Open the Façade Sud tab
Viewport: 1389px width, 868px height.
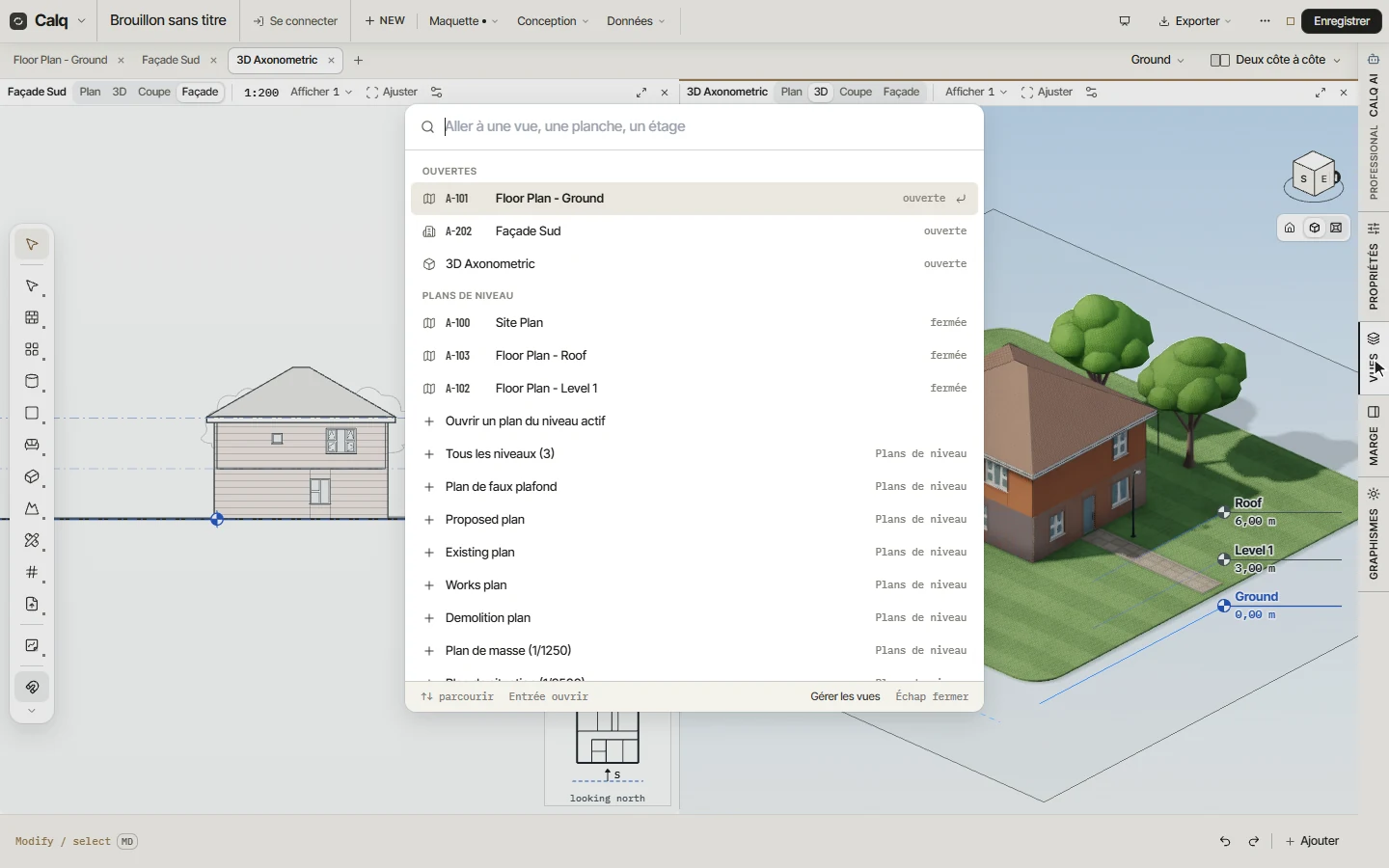click(x=171, y=60)
